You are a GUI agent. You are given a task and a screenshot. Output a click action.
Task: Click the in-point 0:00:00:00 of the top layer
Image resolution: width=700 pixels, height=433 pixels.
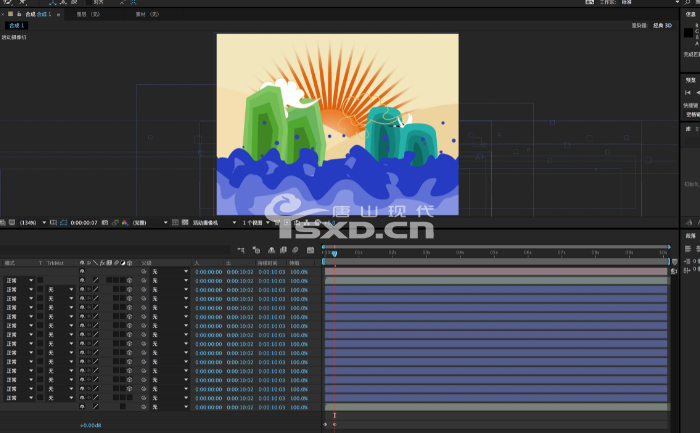[x=208, y=272]
